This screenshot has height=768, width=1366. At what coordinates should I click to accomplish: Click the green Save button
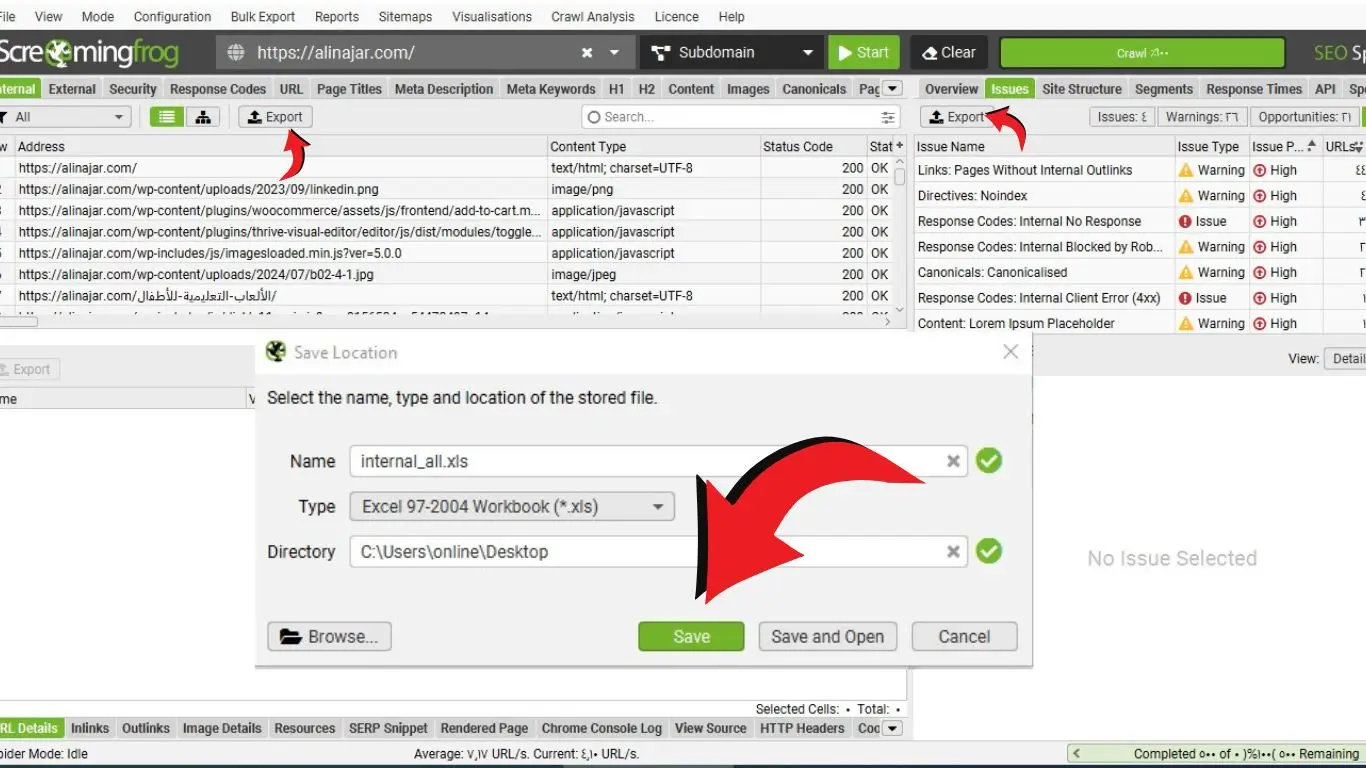coord(691,637)
